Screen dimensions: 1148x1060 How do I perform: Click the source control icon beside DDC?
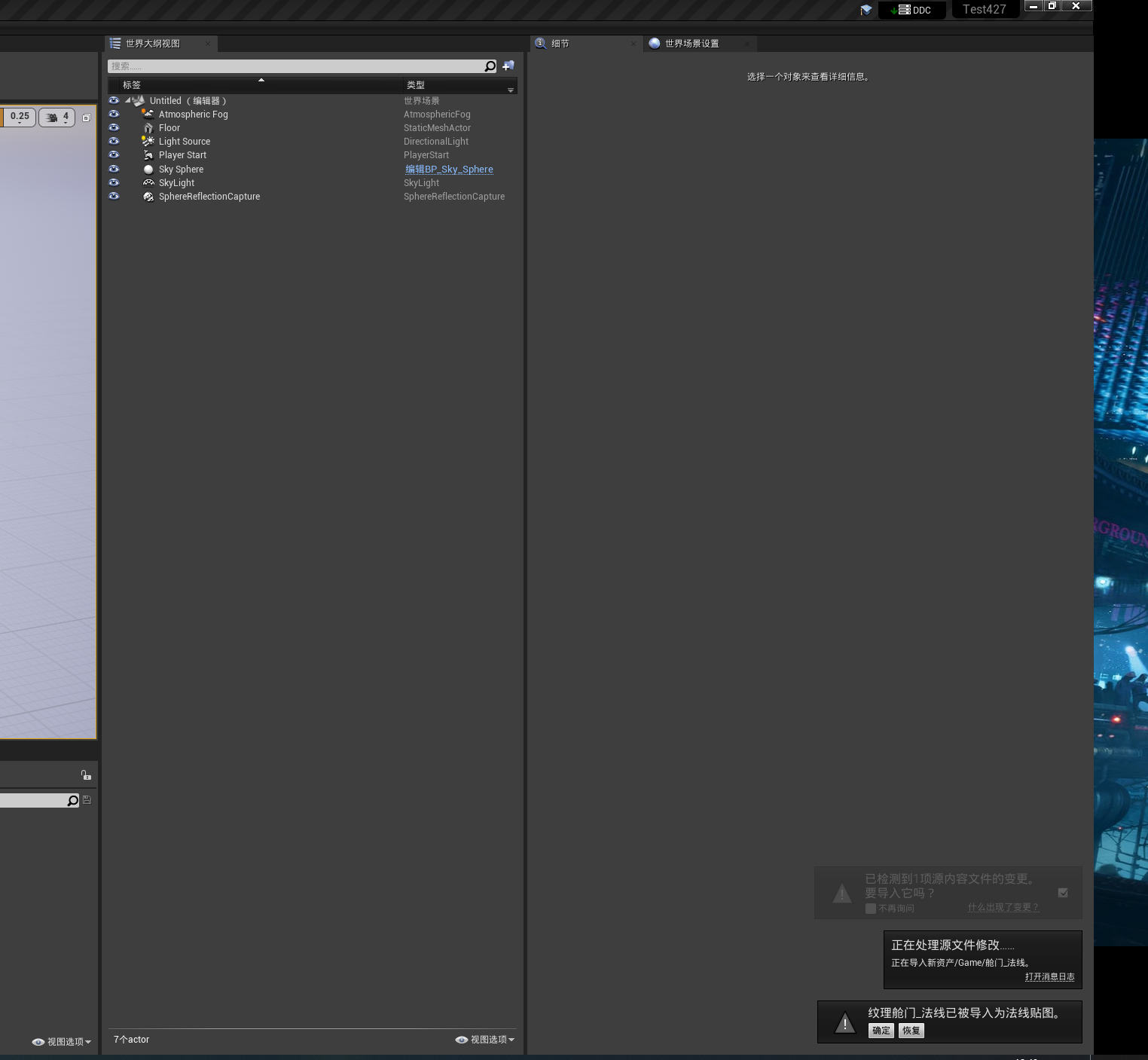(866, 10)
